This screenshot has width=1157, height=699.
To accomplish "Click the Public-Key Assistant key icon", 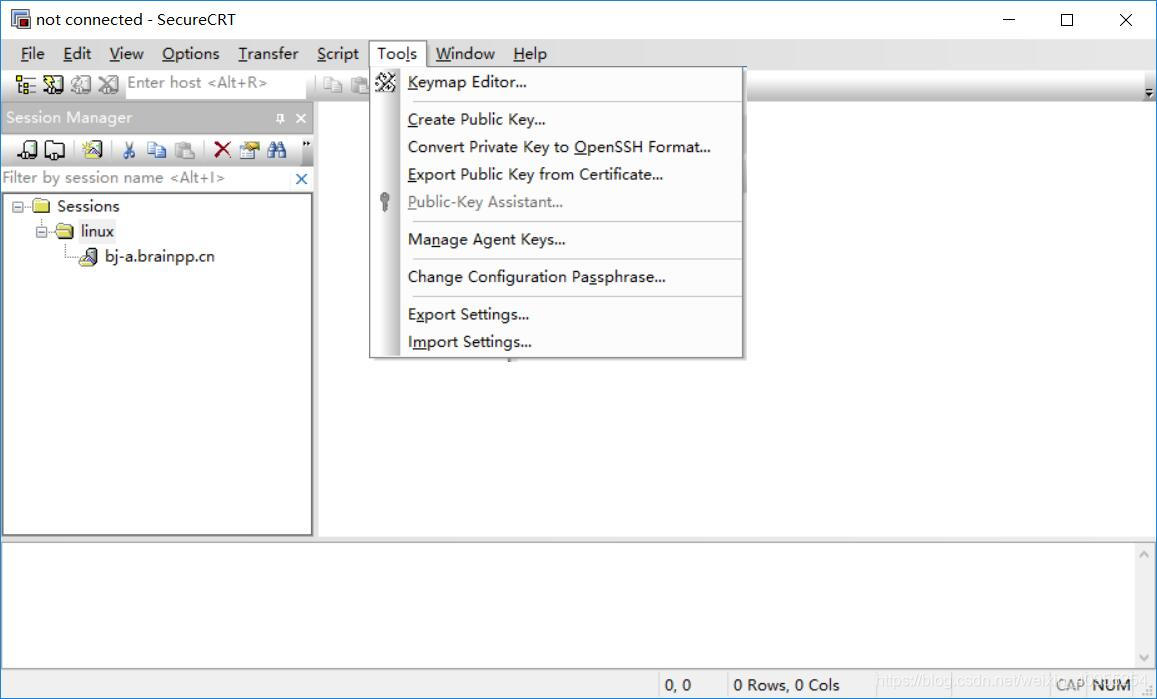I will tap(384, 202).
